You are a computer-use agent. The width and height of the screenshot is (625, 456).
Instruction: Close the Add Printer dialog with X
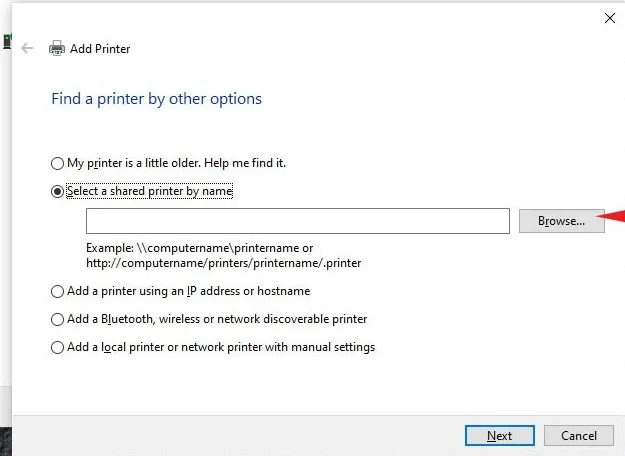click(x=609, y=17)
